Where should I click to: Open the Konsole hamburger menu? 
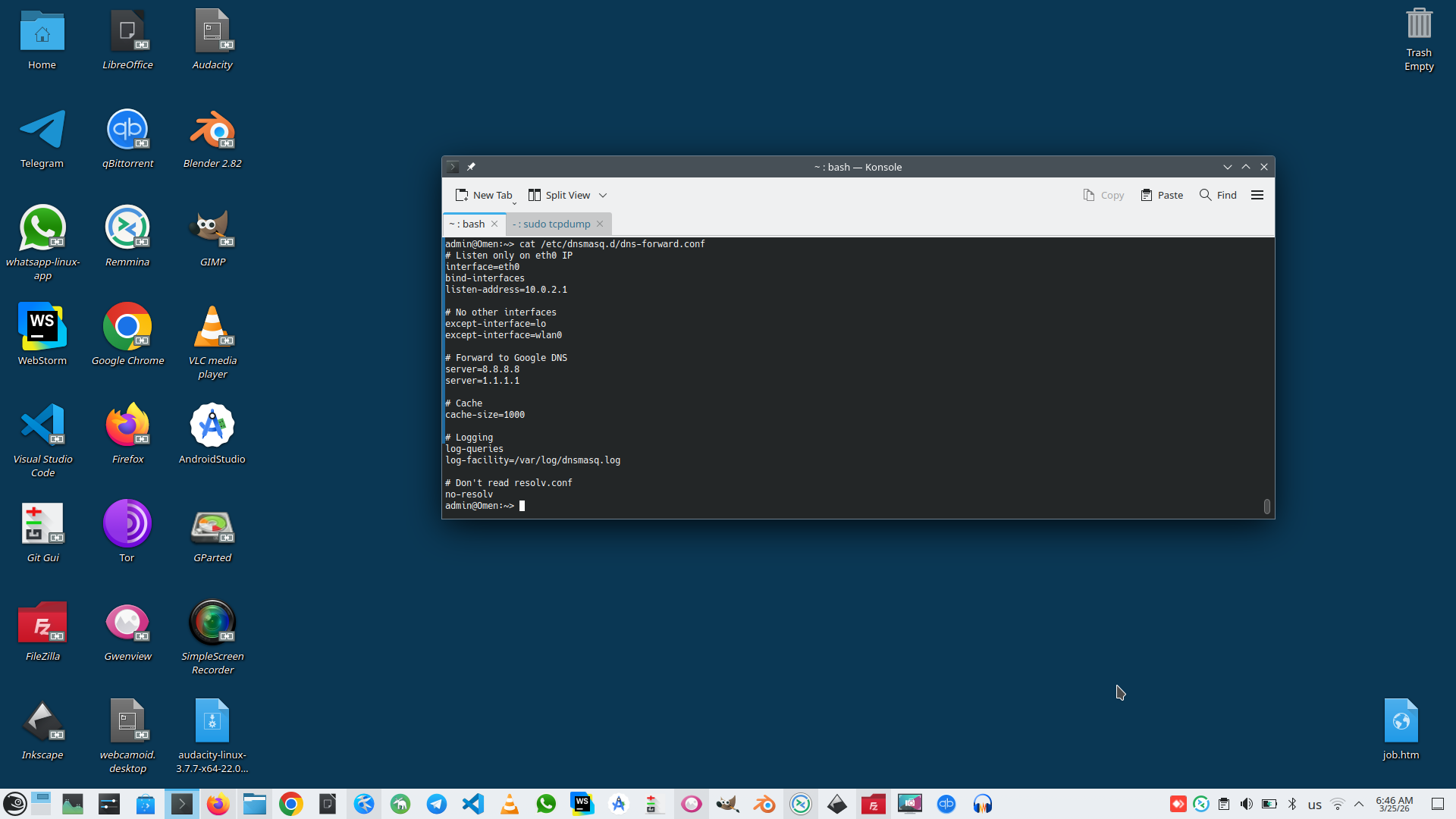(x=1257, y=195)
